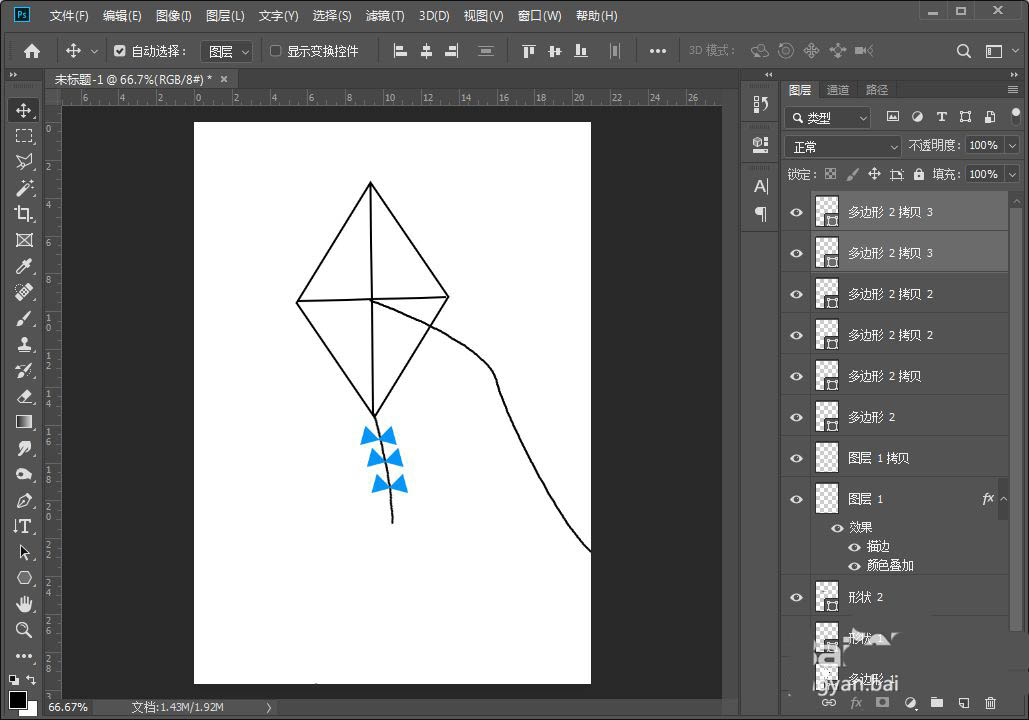Image resolution: width=1029 pixels, height=720 pixels.
Task: Open 不透明度 slider dropdown arrow
Action: click(x=1013, y=146)
